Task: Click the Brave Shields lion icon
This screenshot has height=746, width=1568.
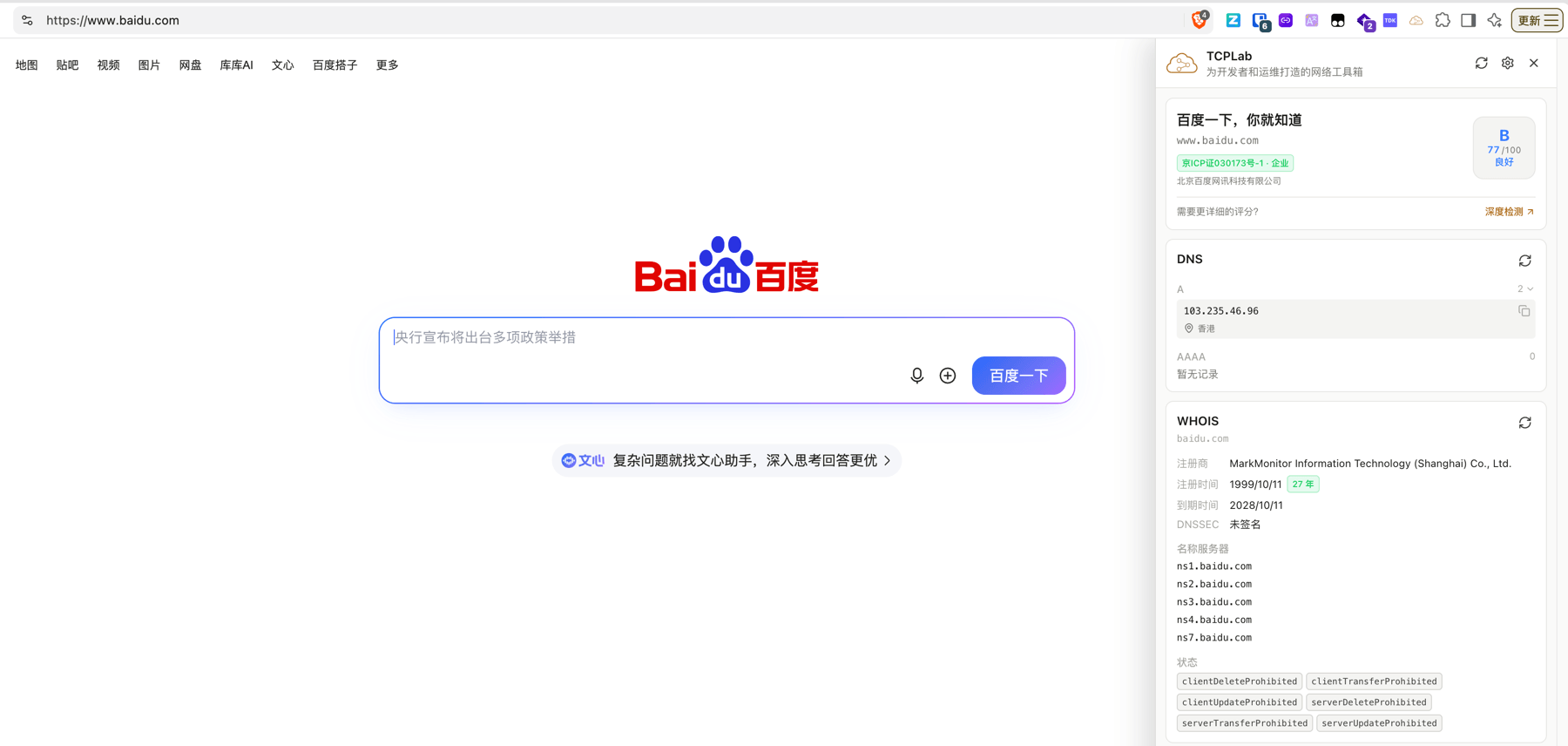Action: click(1200, 20)
